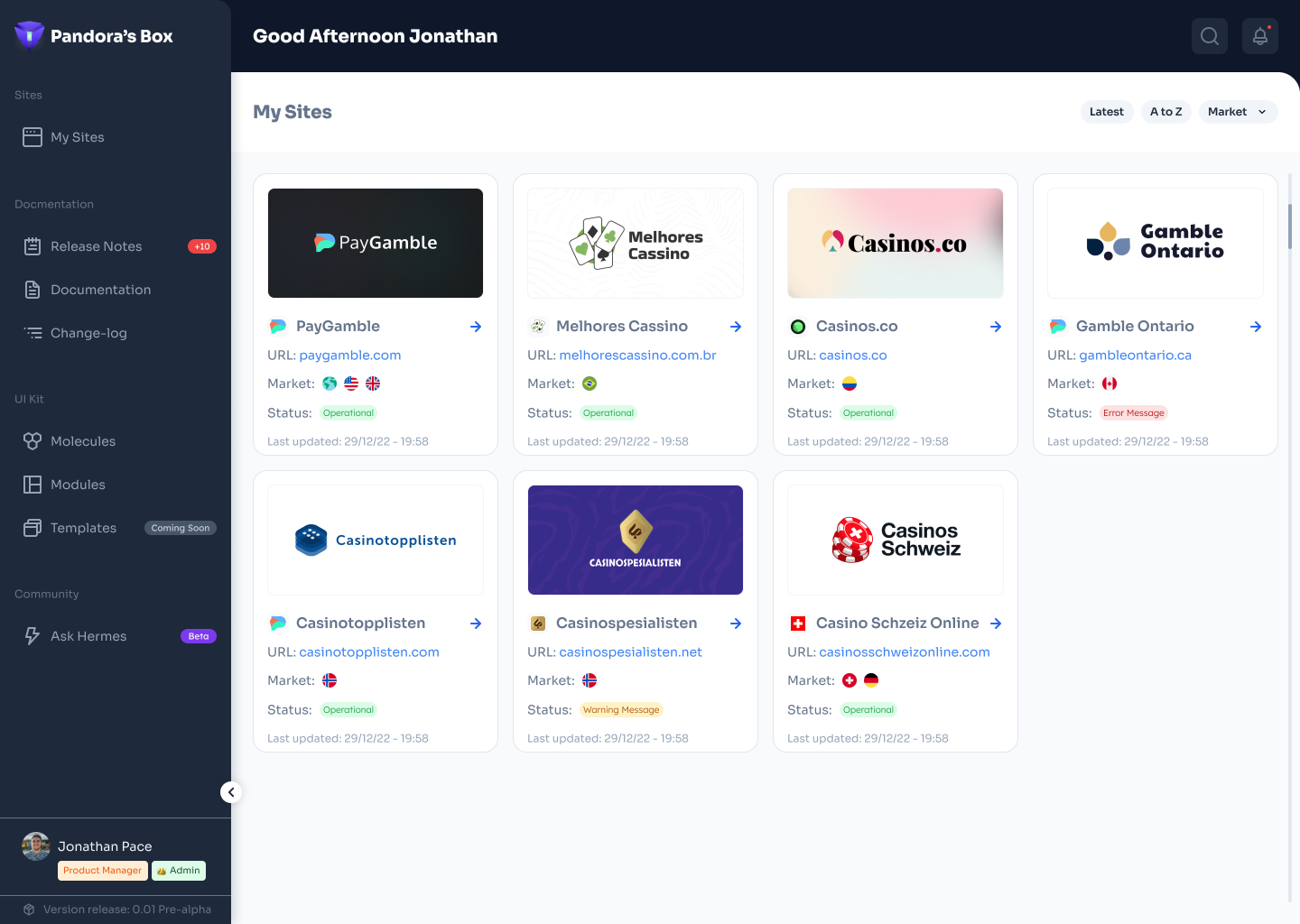The height and width of the screenshot is (924, 1300).
Task: Click the version release cube icon
Action: 29,910
